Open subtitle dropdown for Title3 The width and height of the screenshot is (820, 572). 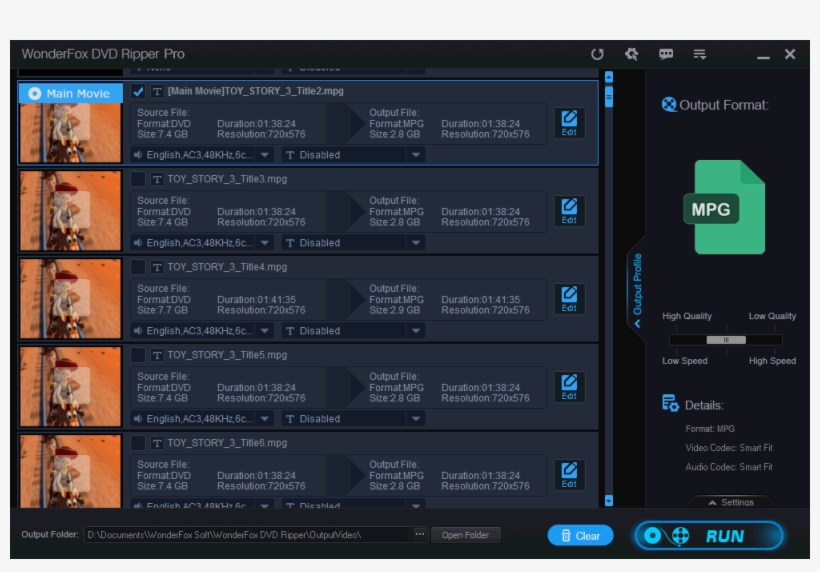coord(416,243)
